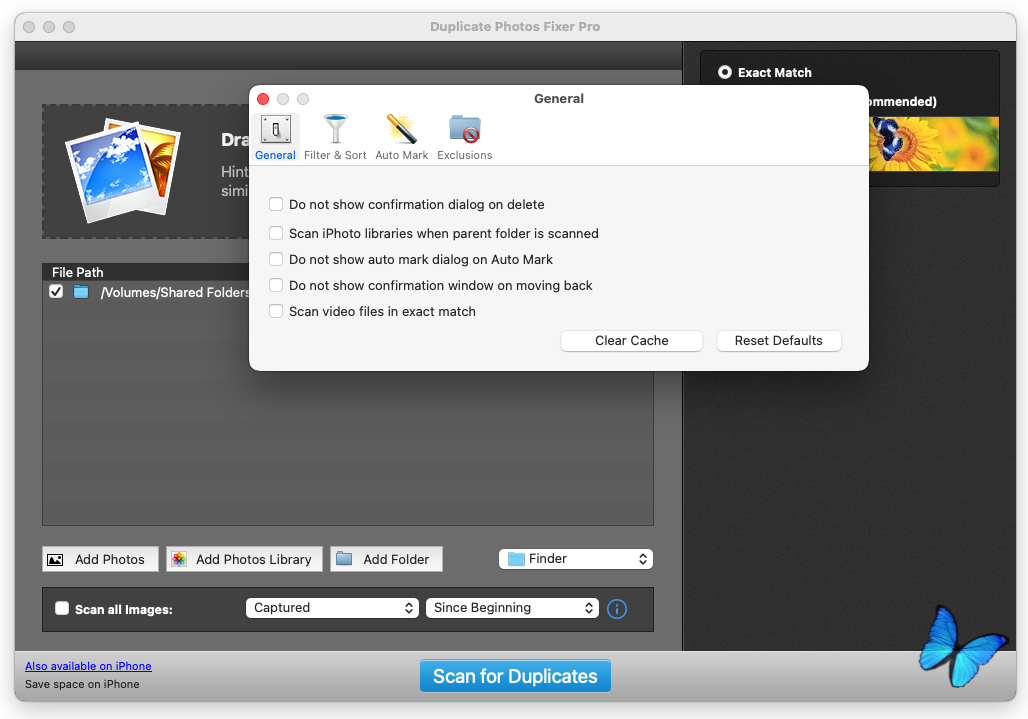Screen dimensions: 1028x719
Task: Click the Clear Cache button
Action: pos(631,341)
